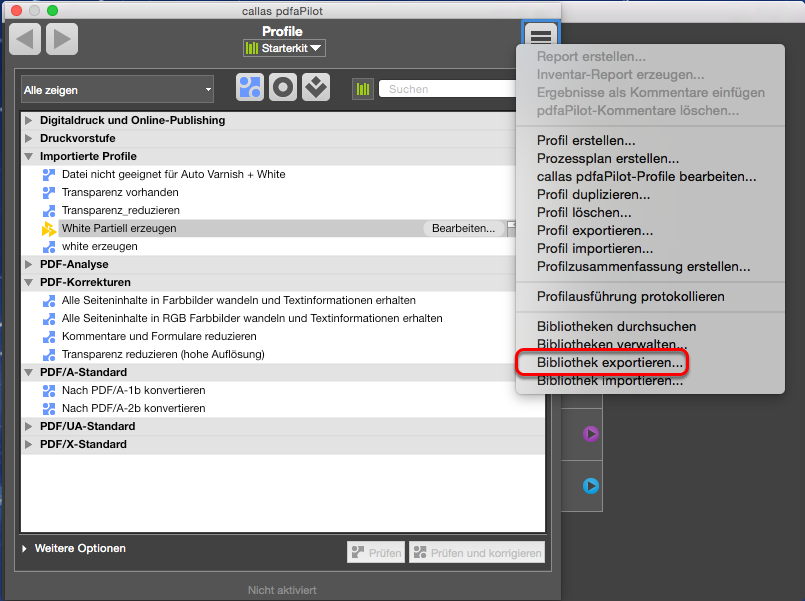Choose callas pdfaPilot-Profile bearbeiten...

[650, 177]
